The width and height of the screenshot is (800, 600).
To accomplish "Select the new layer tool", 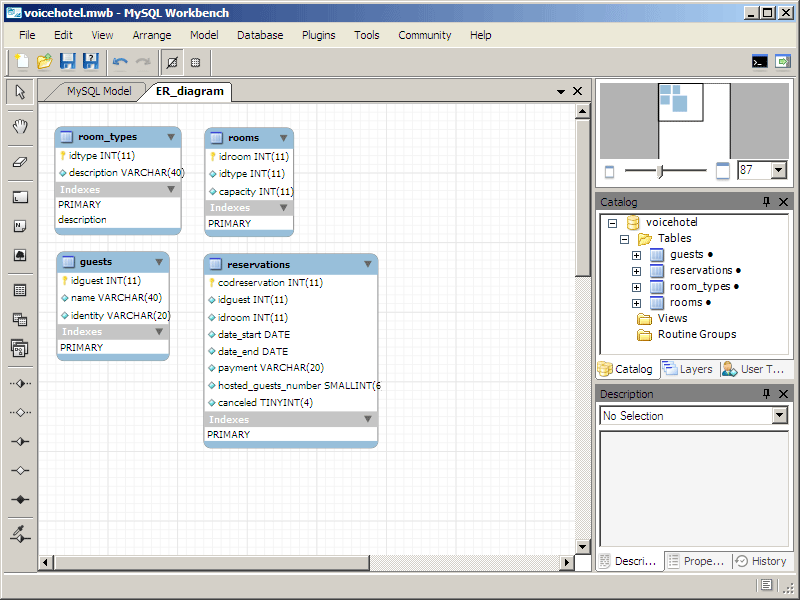I will 20,197.
